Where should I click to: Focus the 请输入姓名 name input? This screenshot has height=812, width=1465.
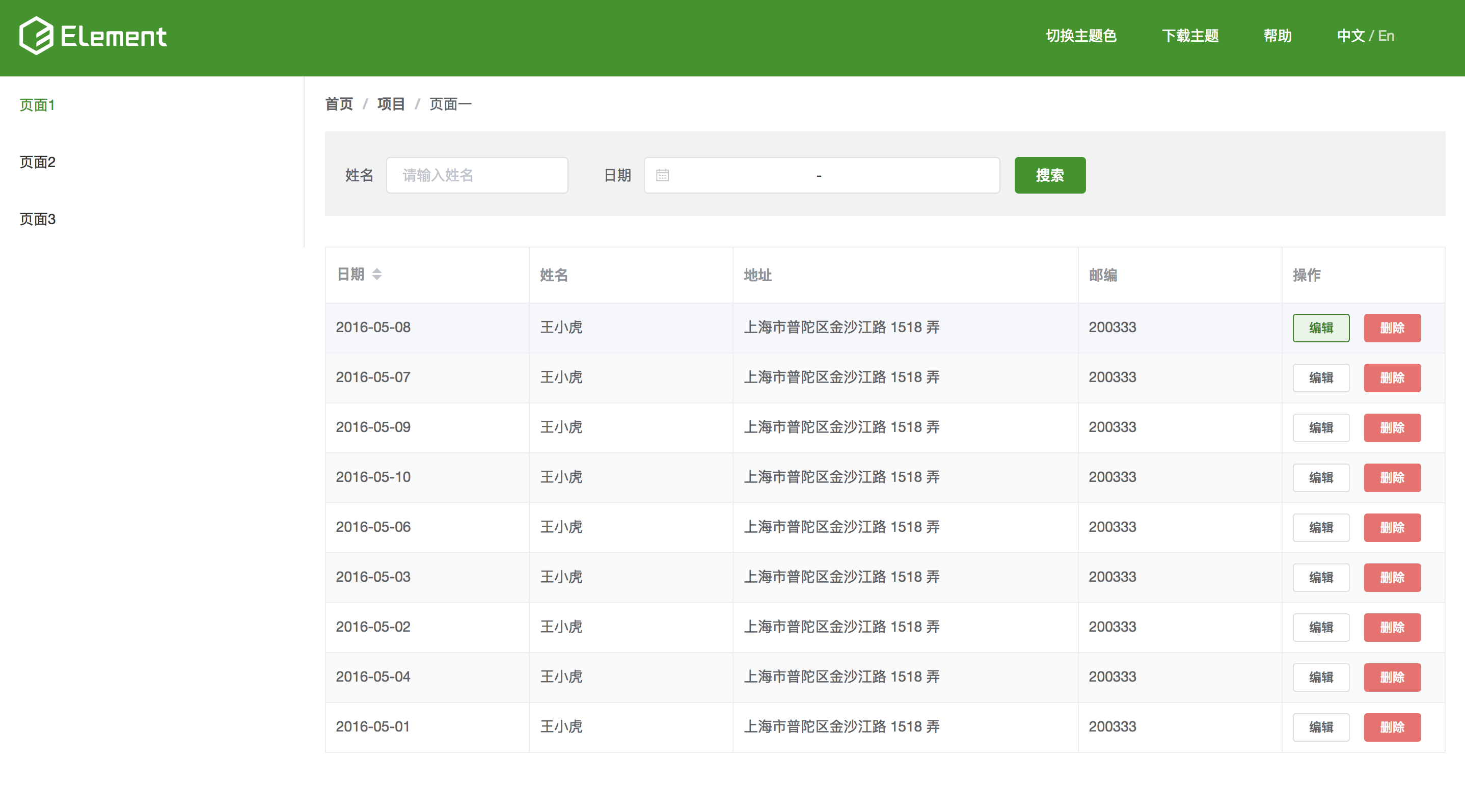tap(477, 175)
